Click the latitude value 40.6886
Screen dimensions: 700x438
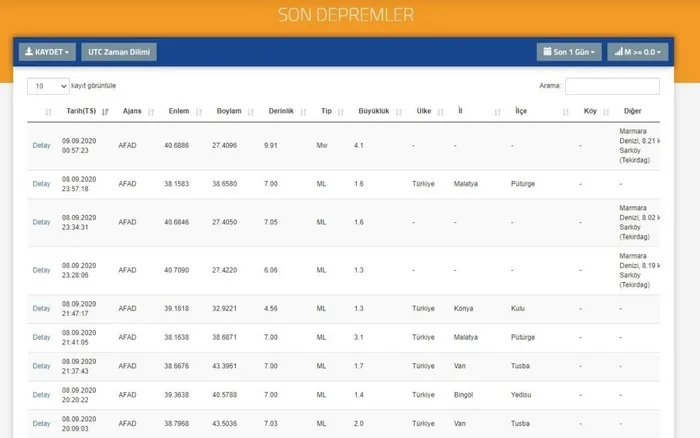(176, 146)
